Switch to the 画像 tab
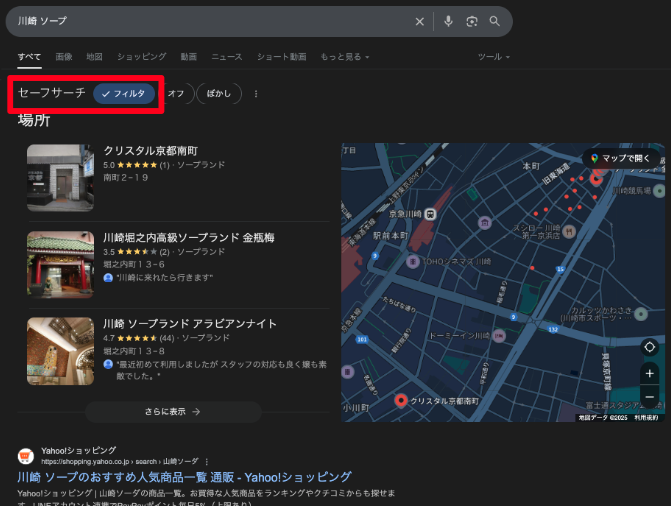This screenshot has height=506, width=671. coord(64,57)
